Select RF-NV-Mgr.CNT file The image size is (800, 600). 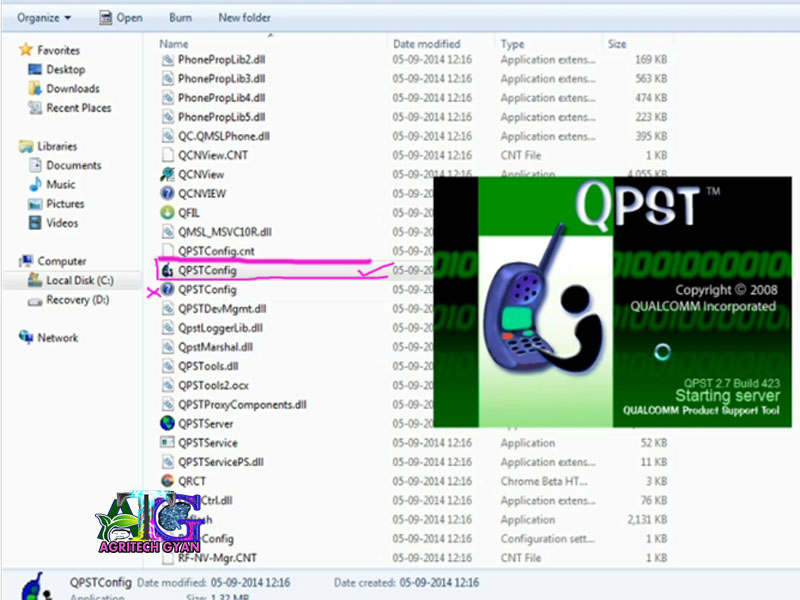[x=217, y=558]
